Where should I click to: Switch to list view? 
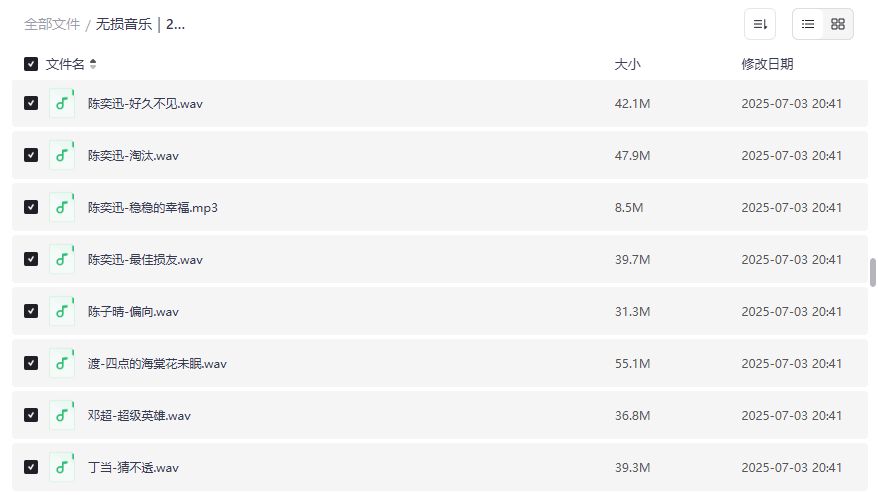808,24
